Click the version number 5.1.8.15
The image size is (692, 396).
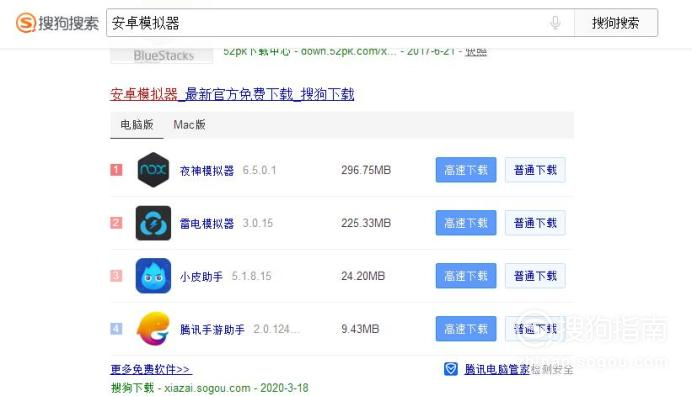(252, 276)
